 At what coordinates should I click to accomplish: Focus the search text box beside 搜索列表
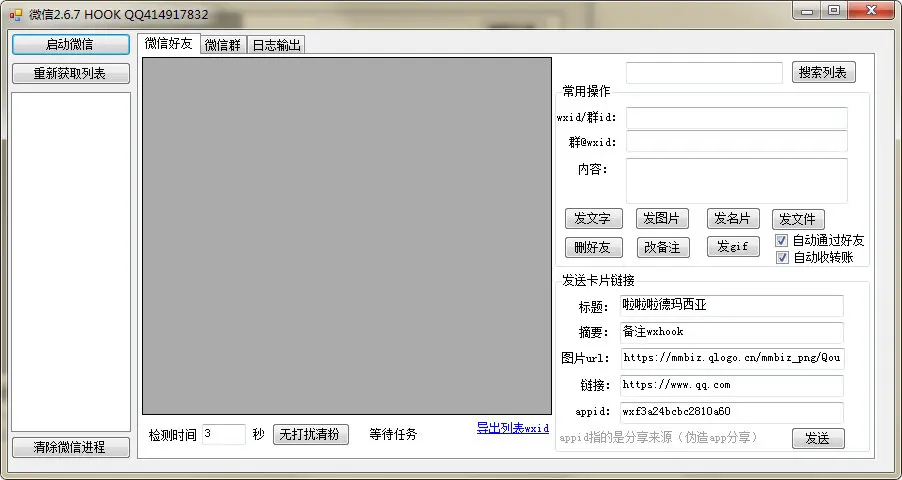(x=704, y=73)
